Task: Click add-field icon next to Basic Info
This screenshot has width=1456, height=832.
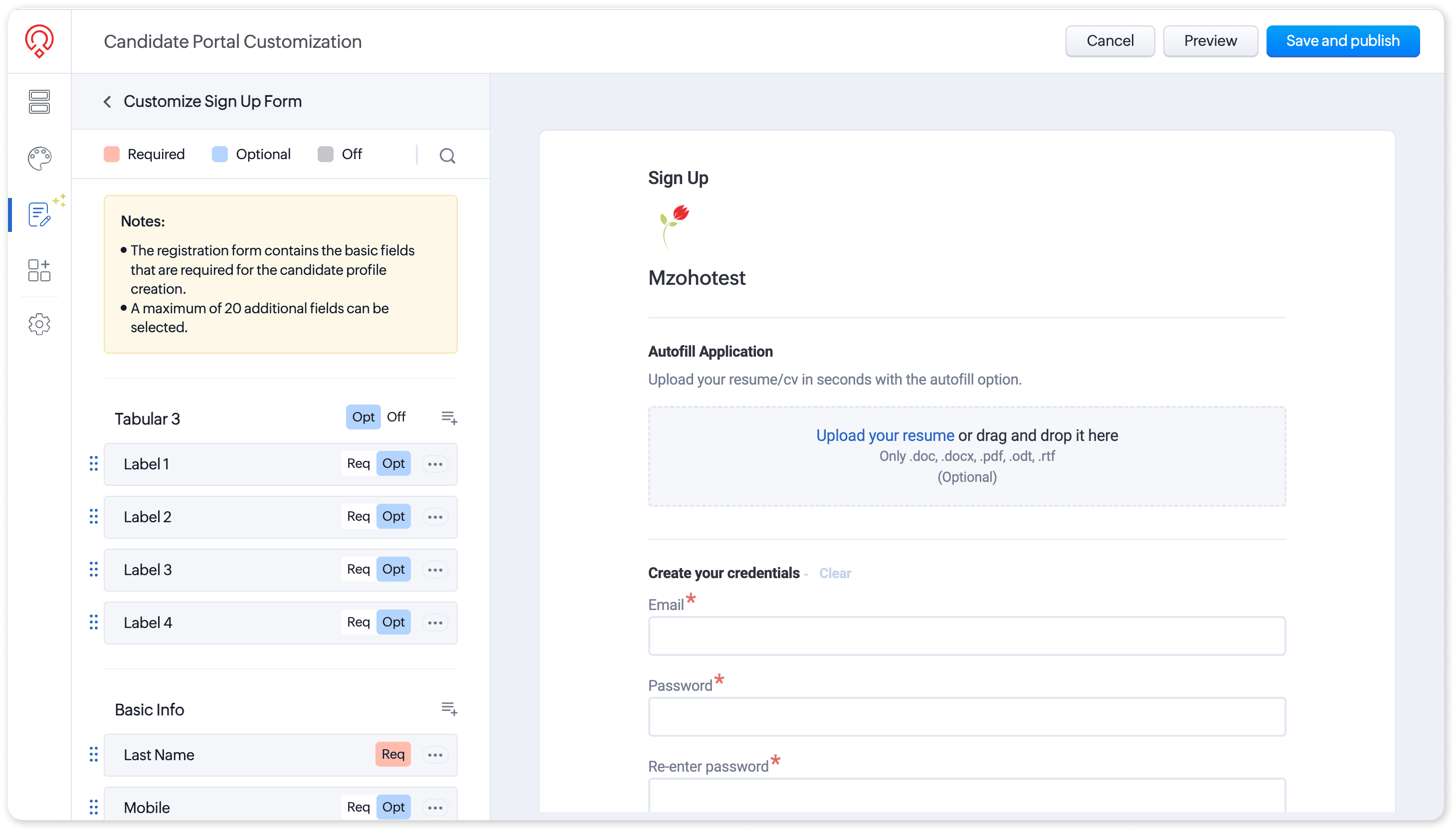Action: 449,709
